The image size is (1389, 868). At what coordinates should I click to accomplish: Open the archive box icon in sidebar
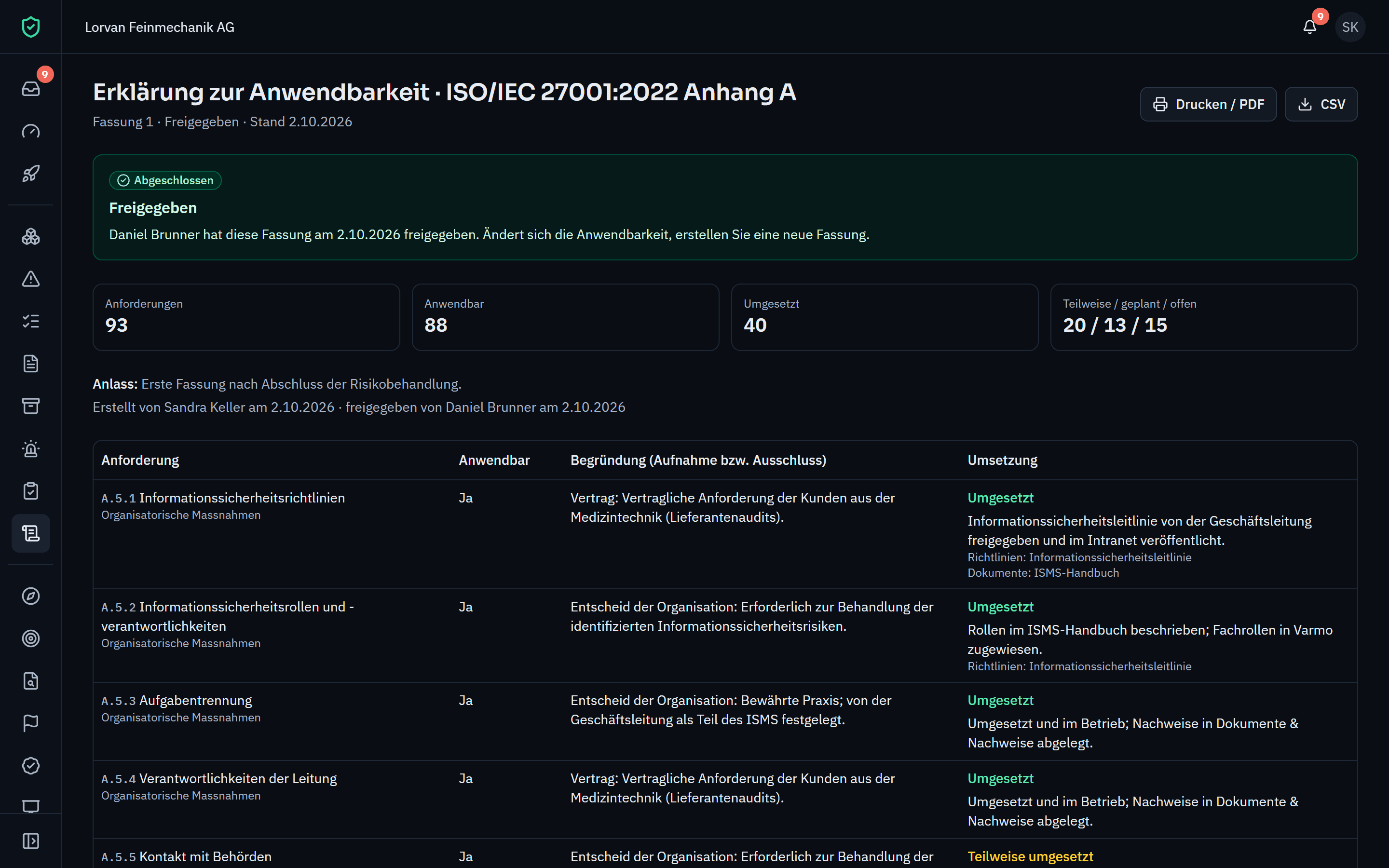click(x=30, y=407)
